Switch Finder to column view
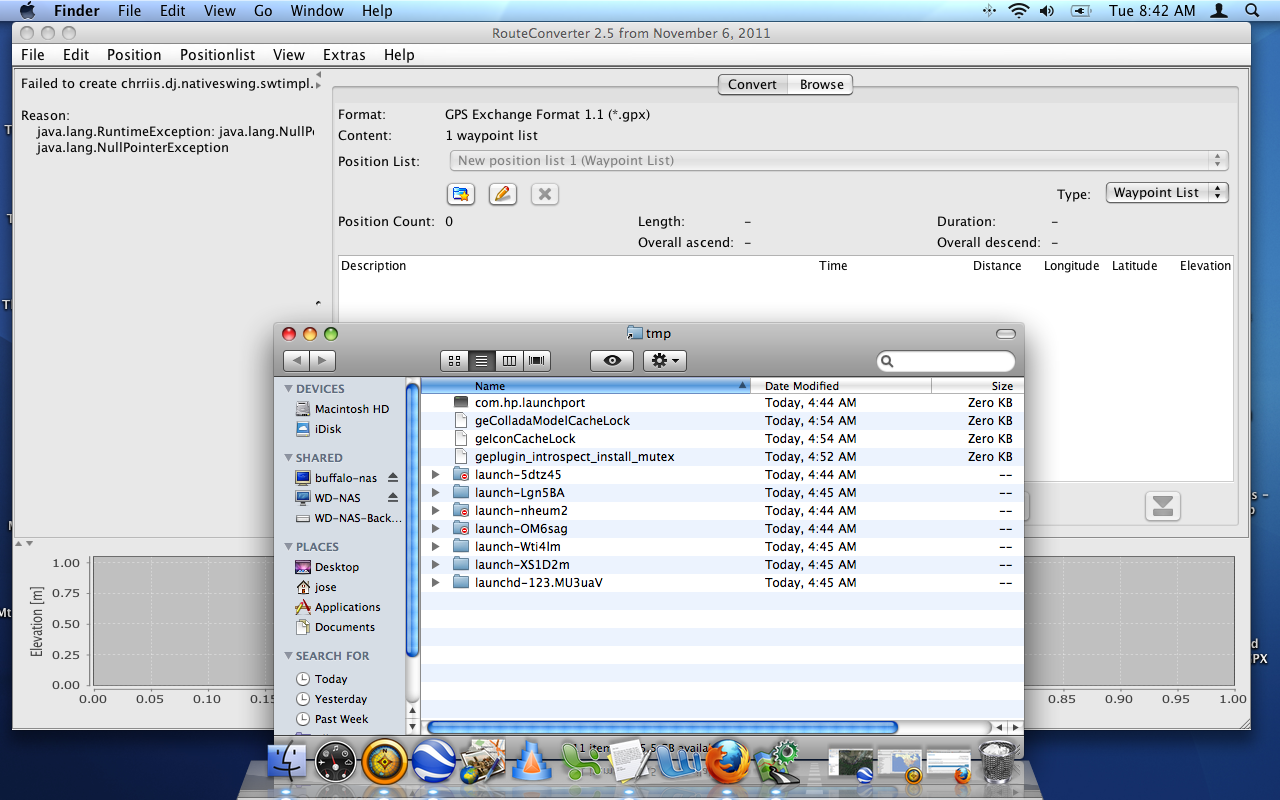The height and width of the screenshot is (800, 1280). [509, 361]
